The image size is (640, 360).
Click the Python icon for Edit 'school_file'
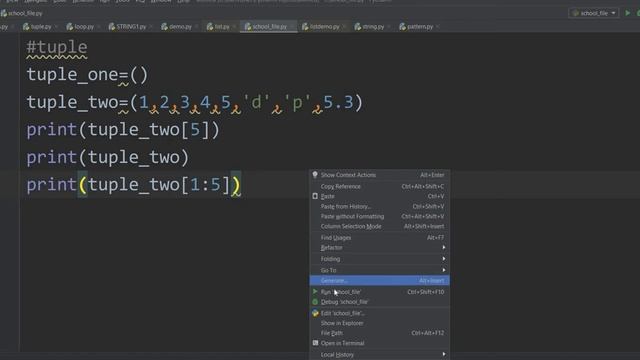click(x=315, y=313)
